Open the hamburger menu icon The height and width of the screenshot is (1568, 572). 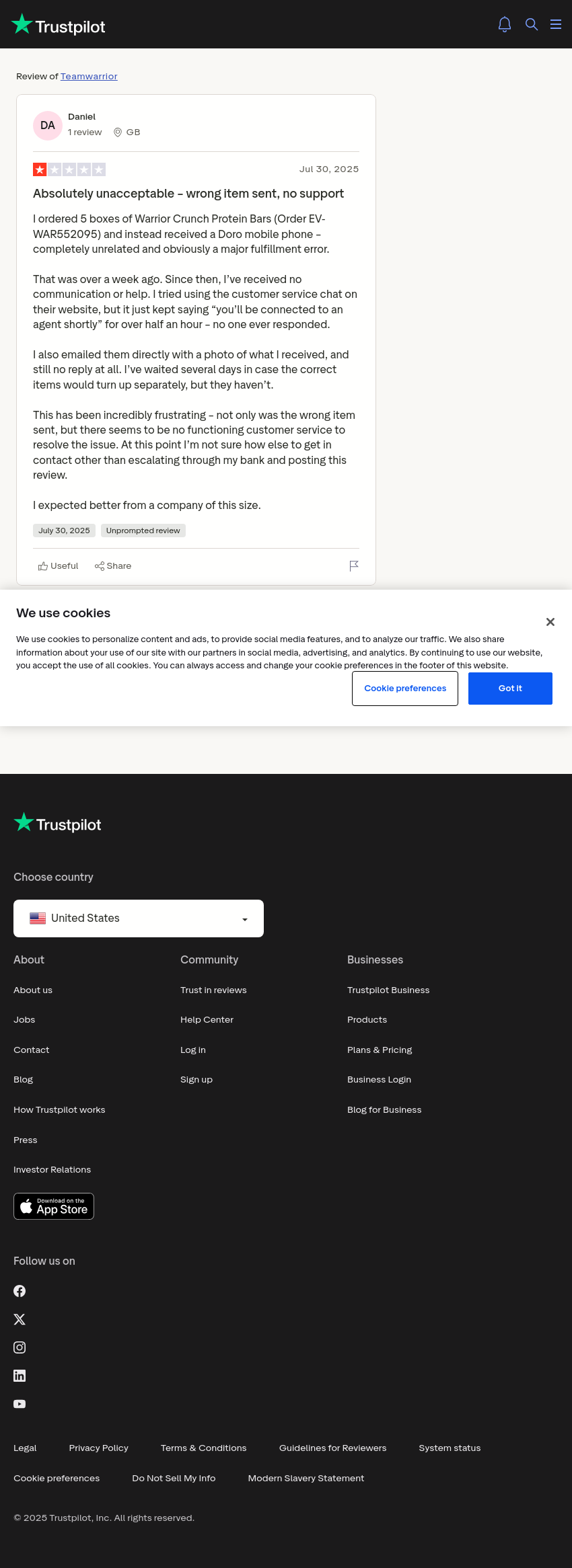point(556,24)
